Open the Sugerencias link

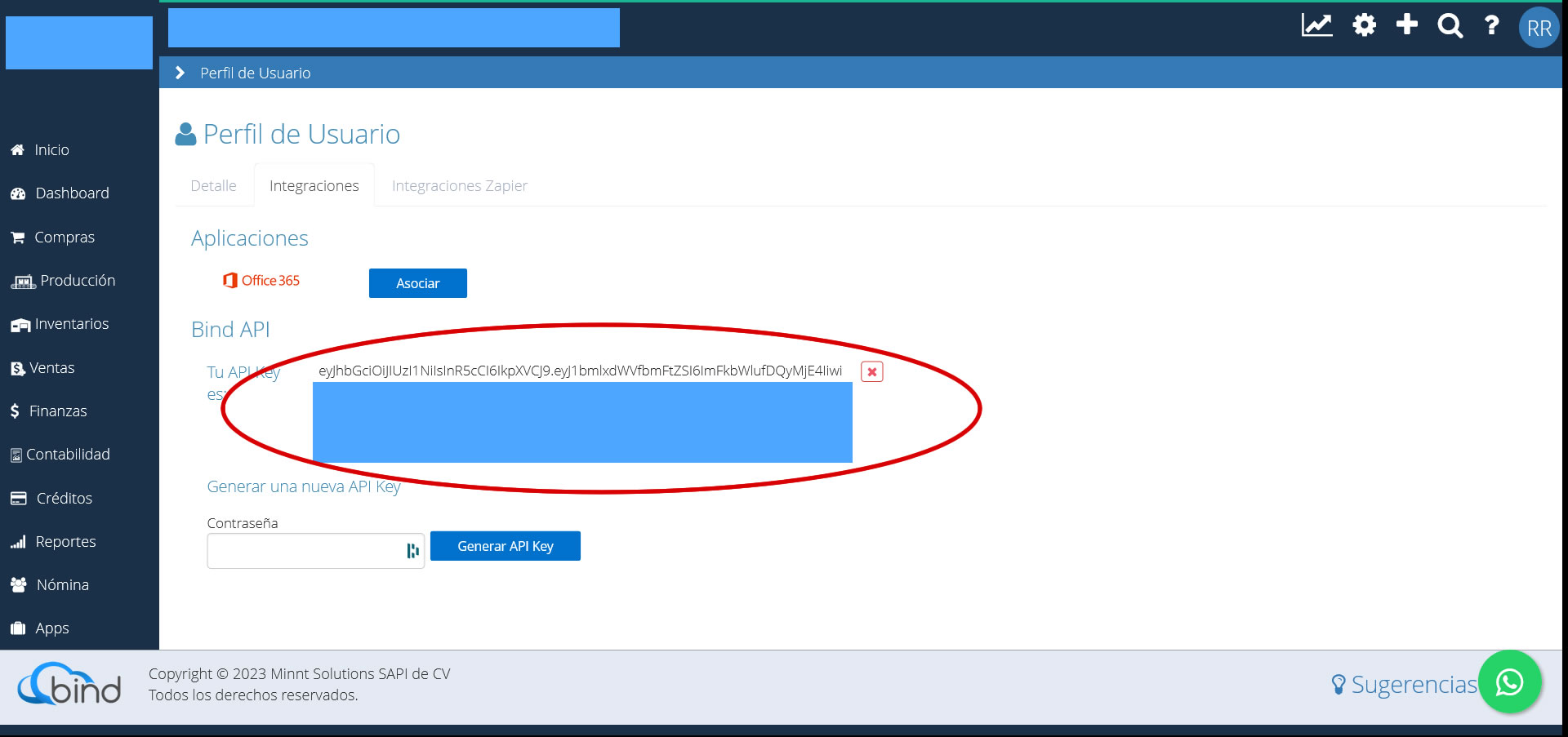[x=1405, y=684]
